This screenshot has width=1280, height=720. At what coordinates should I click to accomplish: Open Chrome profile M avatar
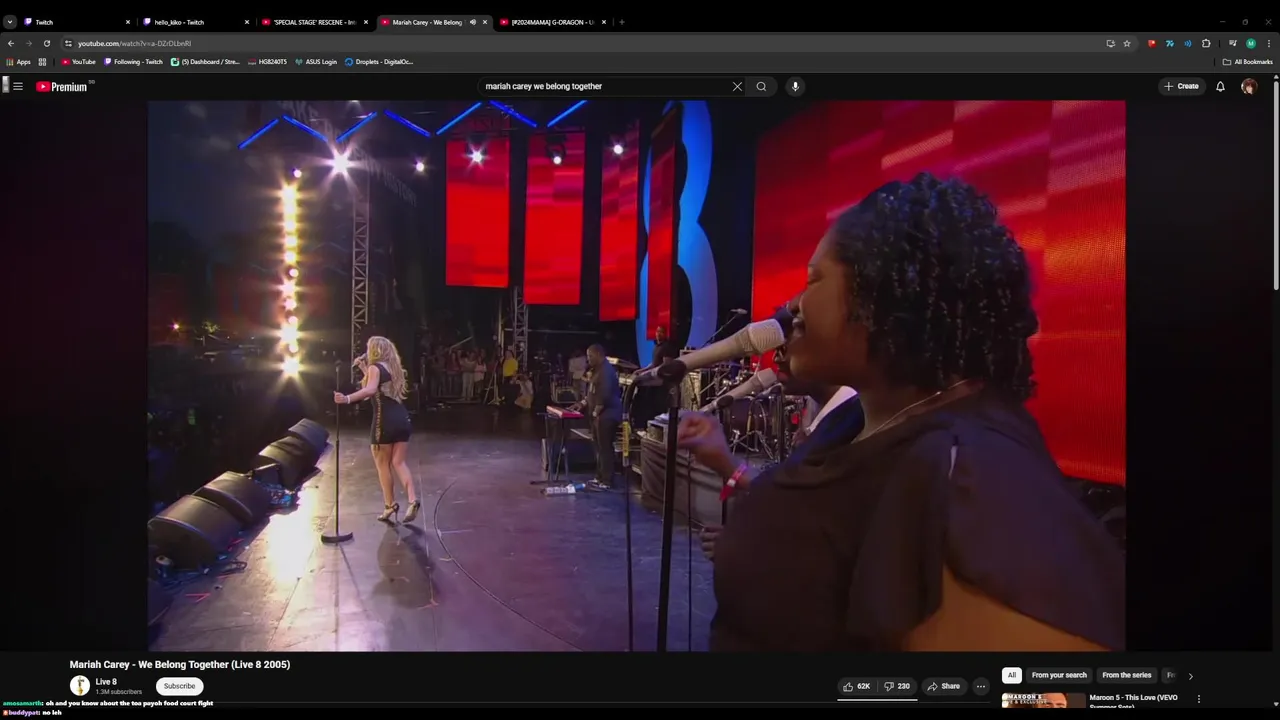pos(1251,43)
